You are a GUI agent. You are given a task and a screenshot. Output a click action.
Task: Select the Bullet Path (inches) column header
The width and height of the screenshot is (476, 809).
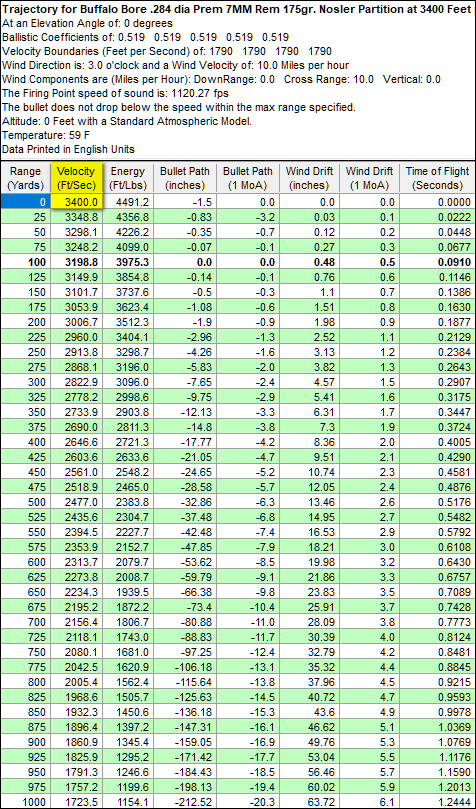(x=185, y=178)
